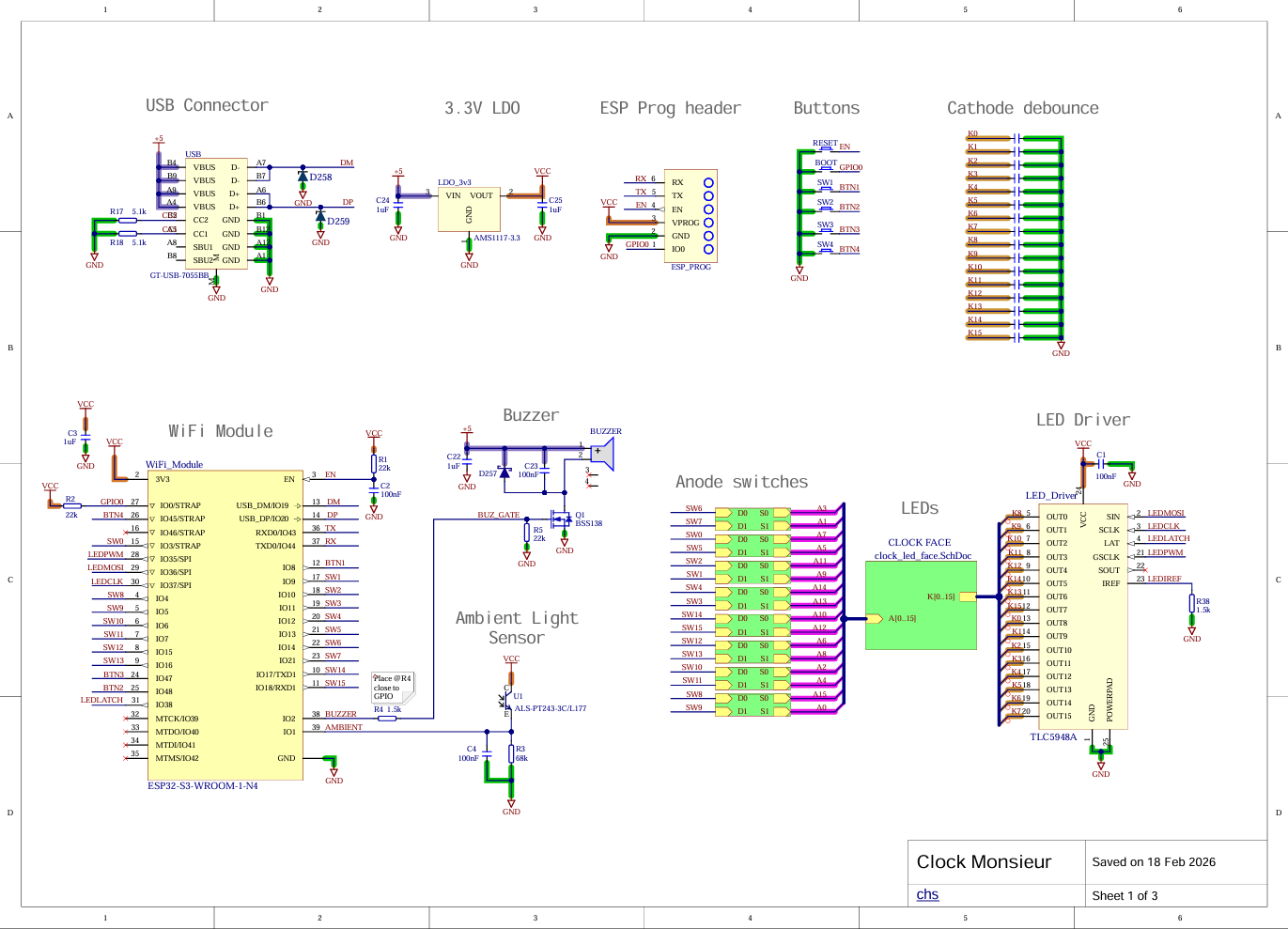The image size is (1288, 929).
Task: Select the Q1 BSS138 MOSFET symbol
Action: (562, 518)
